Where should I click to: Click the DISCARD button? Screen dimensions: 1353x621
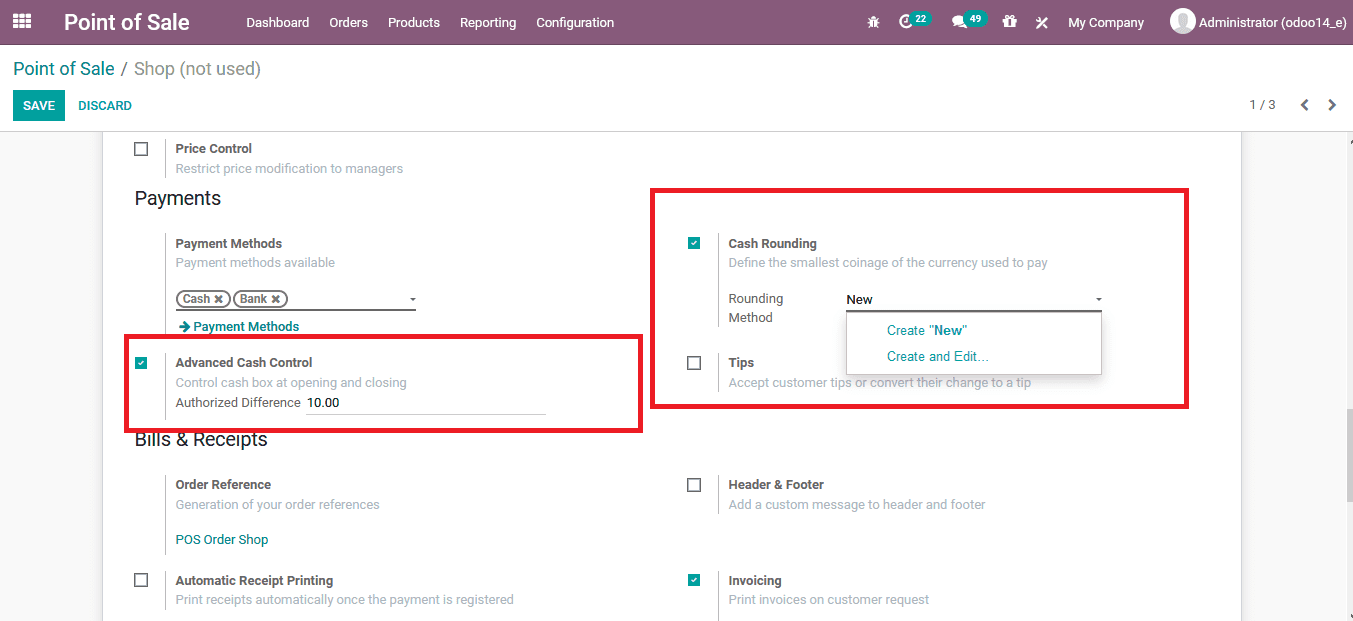[105, 106]
